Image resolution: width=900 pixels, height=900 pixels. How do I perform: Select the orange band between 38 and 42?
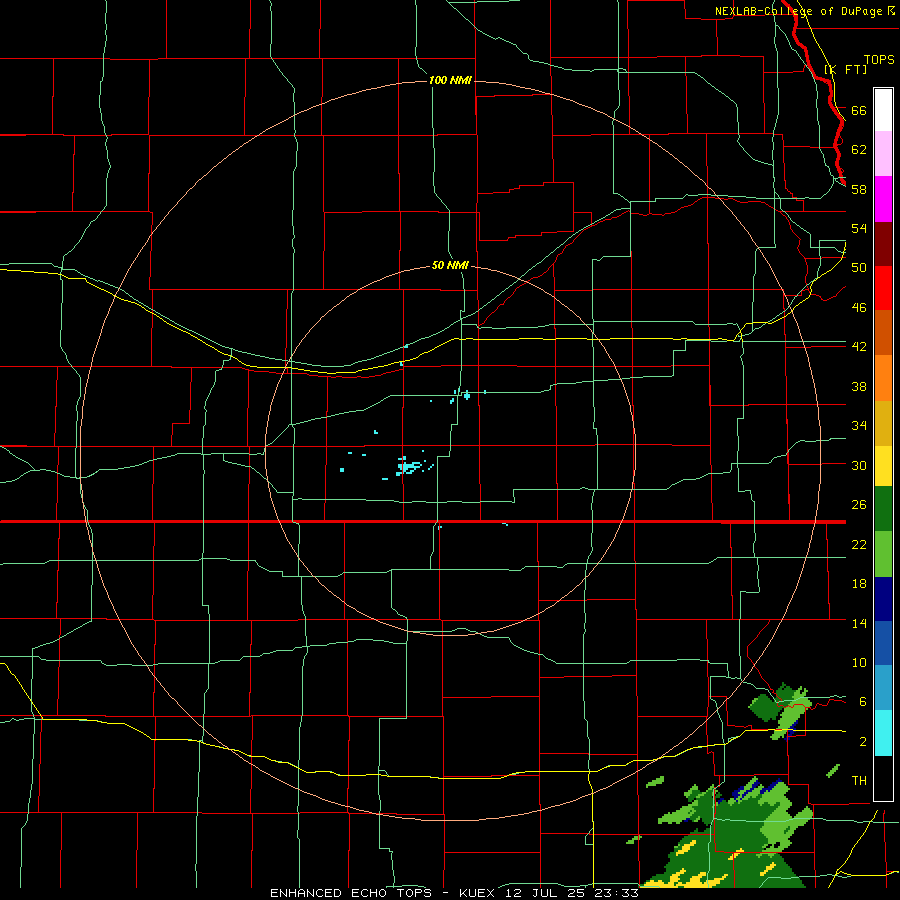click(883, 378)
